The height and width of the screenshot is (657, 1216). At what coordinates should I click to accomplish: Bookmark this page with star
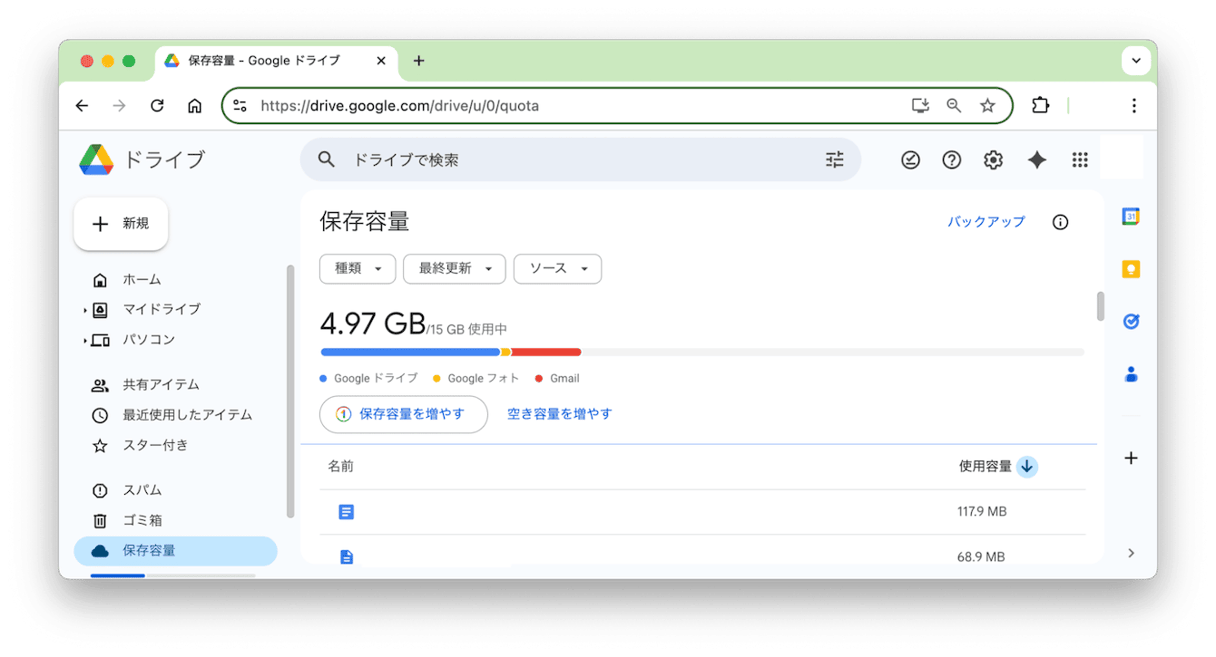[988, 105]
